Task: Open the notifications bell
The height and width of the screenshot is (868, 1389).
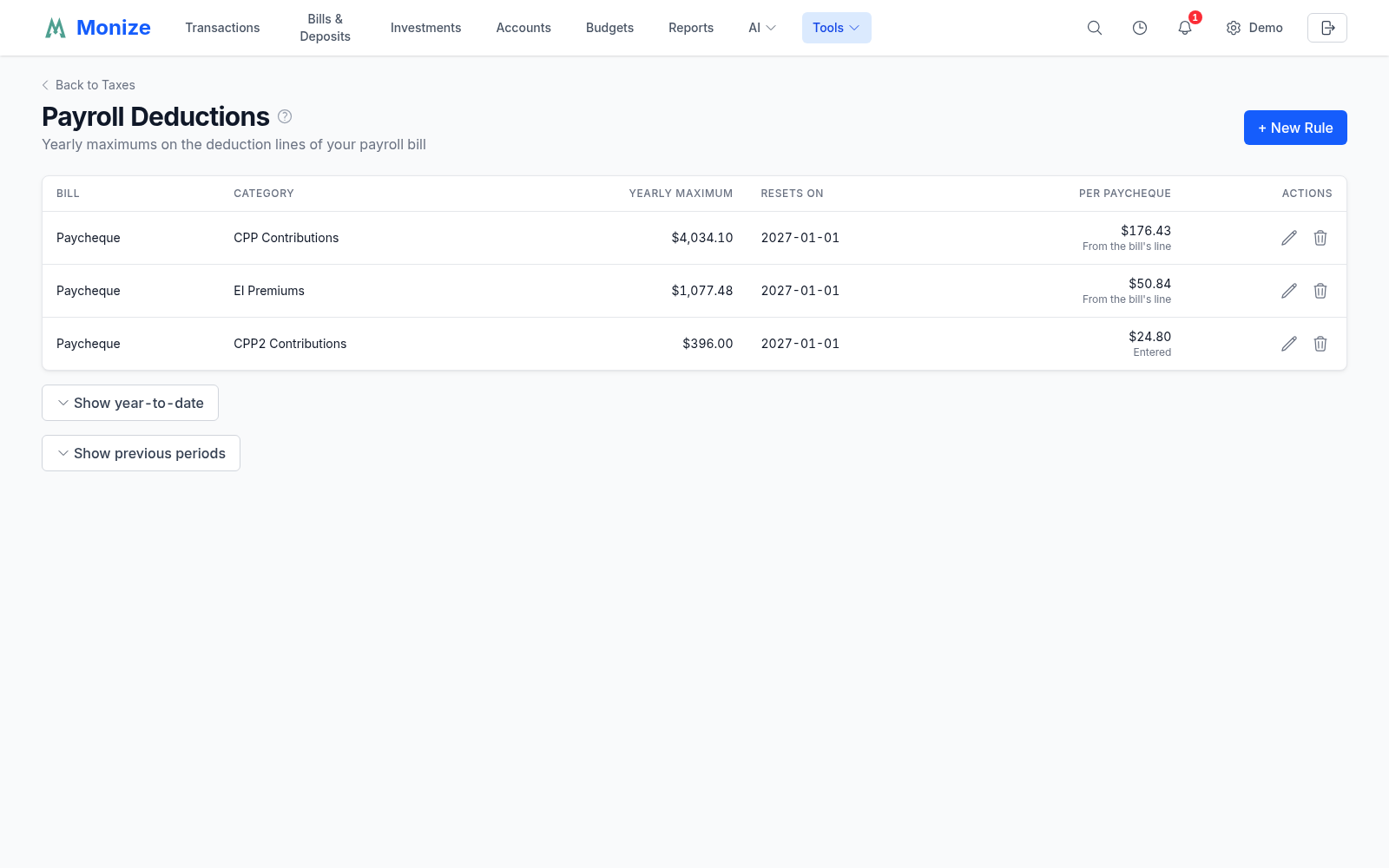Action: (1185, 28)
